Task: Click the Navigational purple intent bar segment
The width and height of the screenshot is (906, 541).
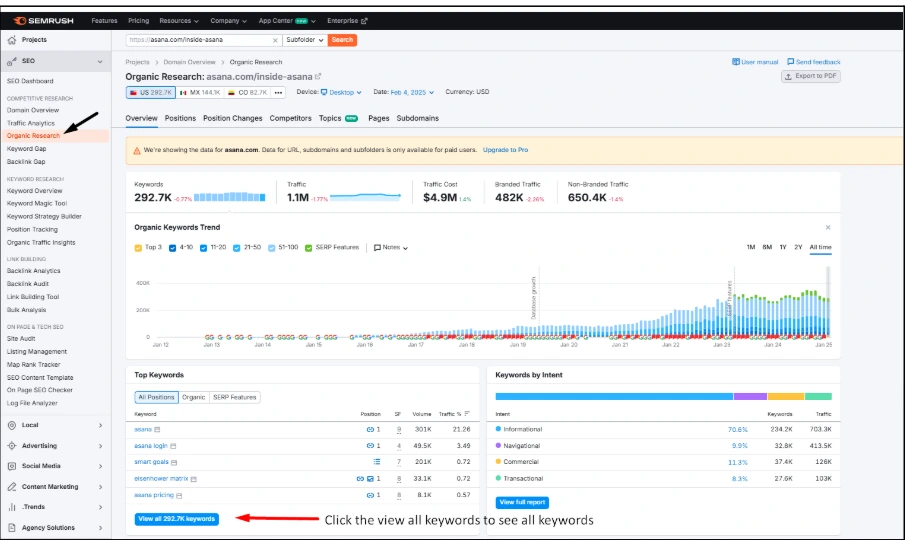Action: (750, 397)
